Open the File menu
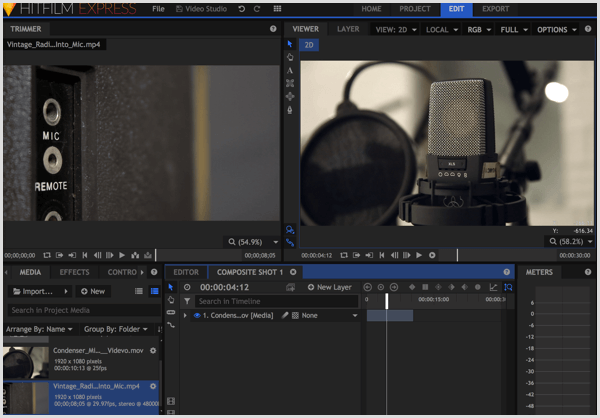Viewport: 600px width, 418px height. pos(158,9)
